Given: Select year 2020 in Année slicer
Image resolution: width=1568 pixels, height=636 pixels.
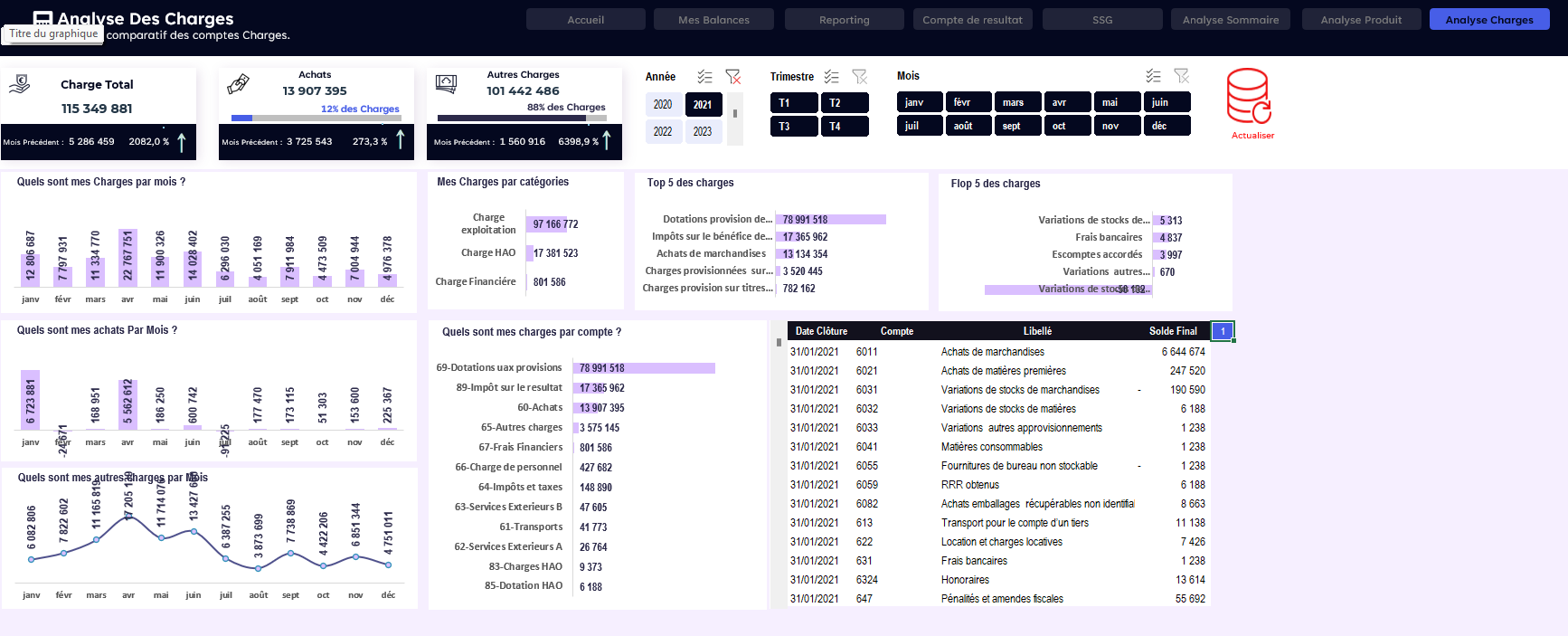Looking at the screenshot, I should click(663, 105).
